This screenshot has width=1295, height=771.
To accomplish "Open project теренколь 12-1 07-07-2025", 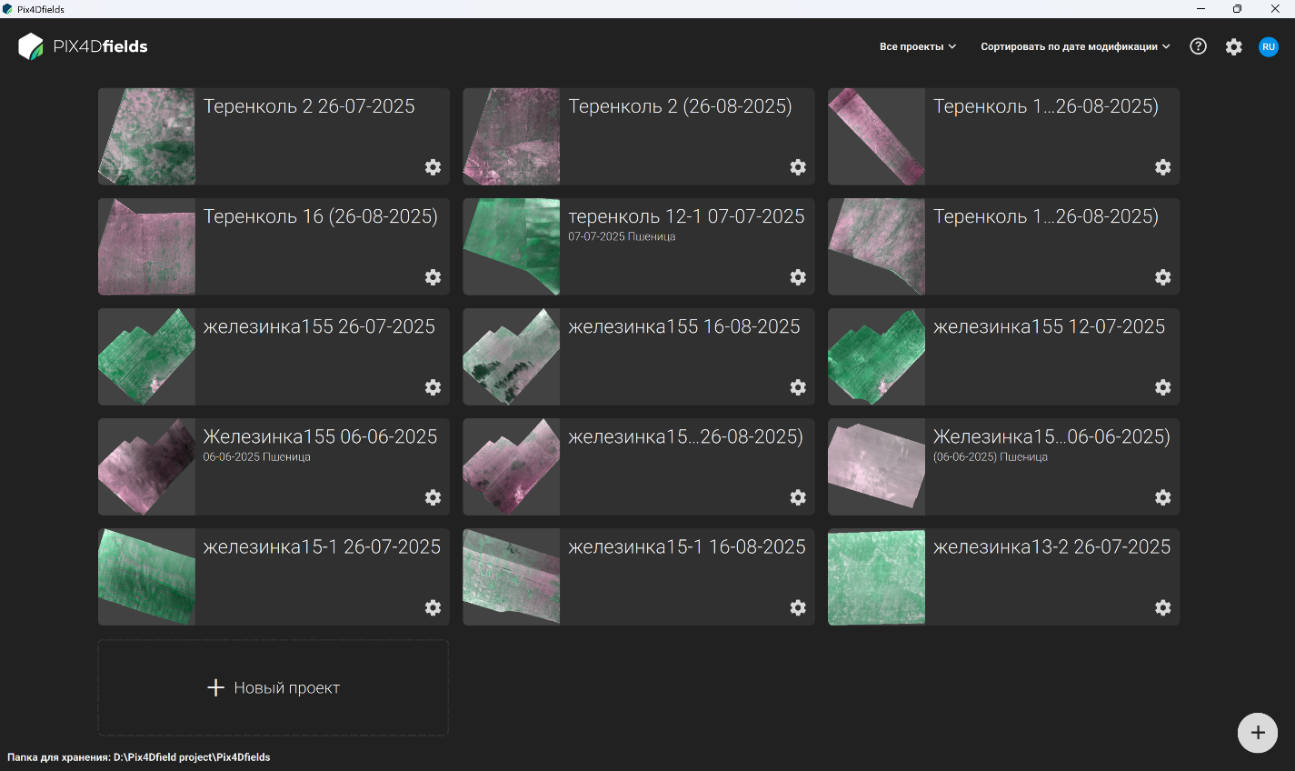I will [639, 247].
